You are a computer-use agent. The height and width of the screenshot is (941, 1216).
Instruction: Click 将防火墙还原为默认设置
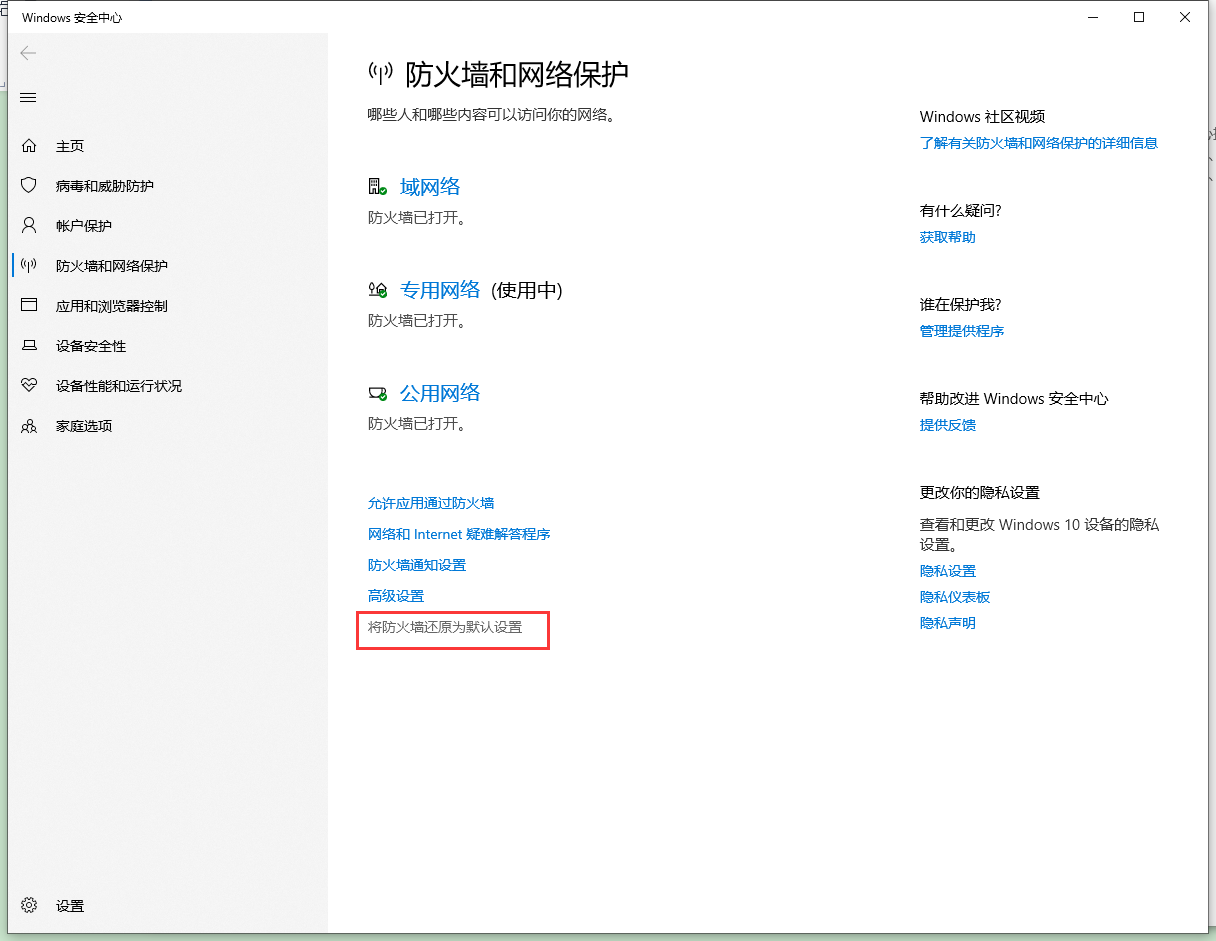(445, 627)
